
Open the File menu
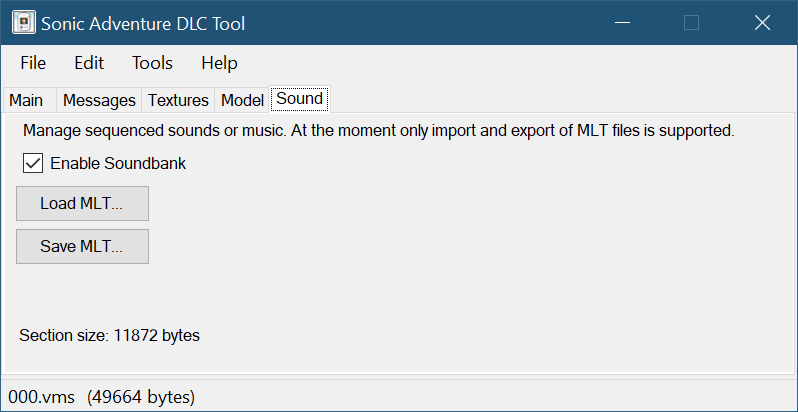pyautogui.click(x=33, y=63)
